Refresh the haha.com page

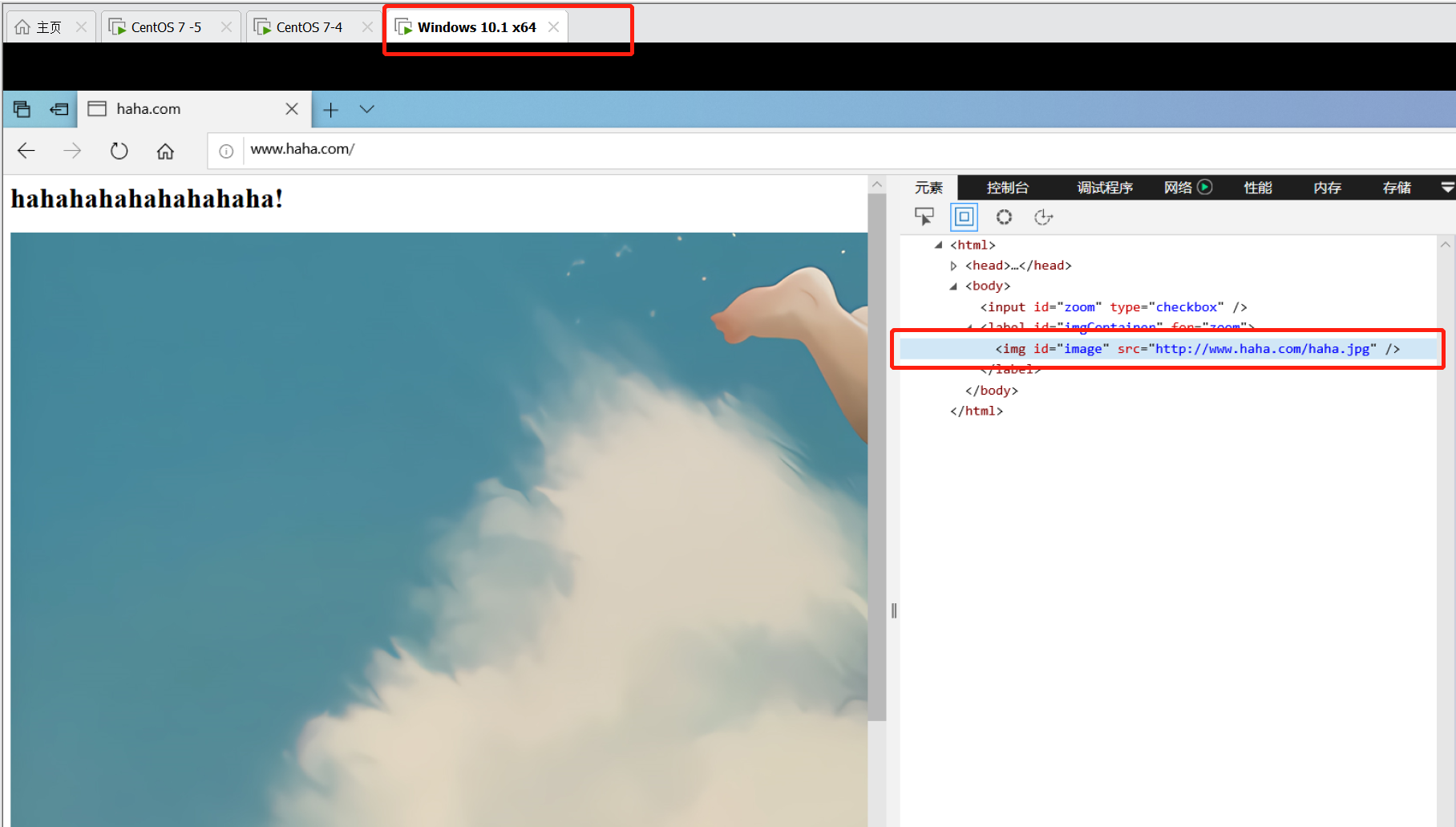pos(119,151)
